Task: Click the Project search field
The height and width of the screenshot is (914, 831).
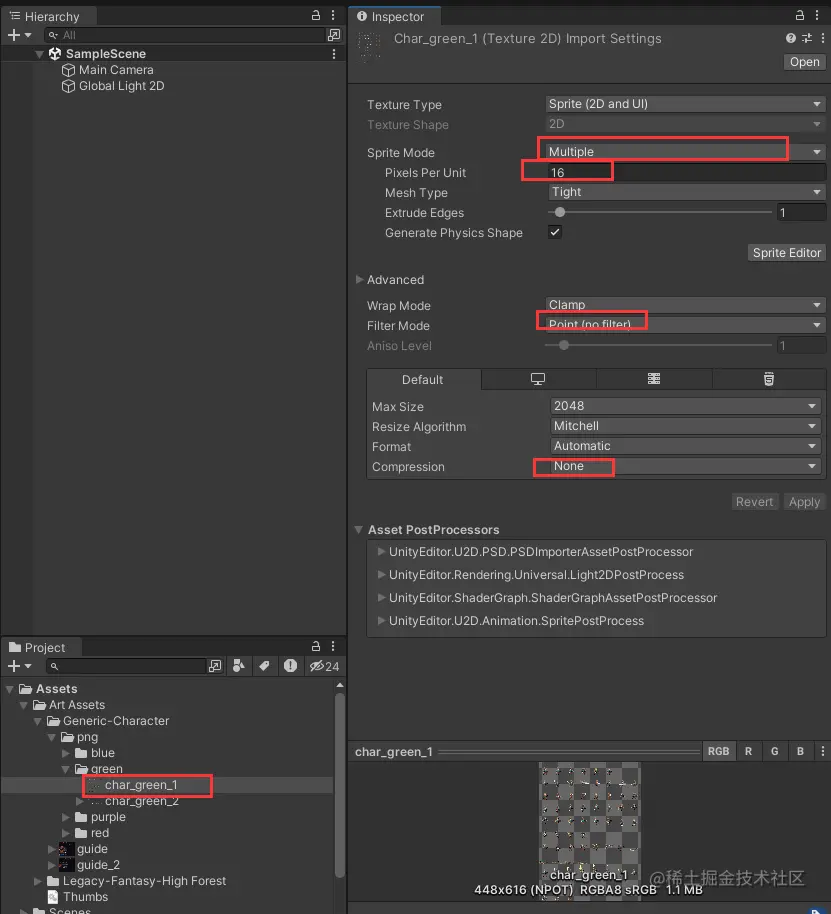Action: click(x=126, y=666)
